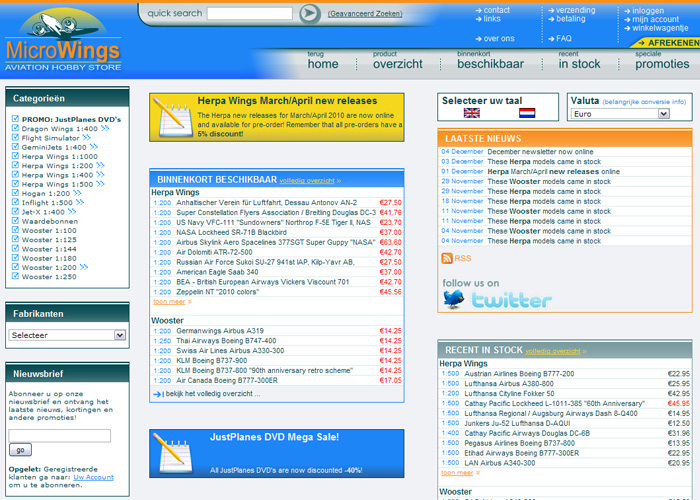Image resolution: width=700 pixels, height=500 pixels.
Task: Click check icon beside Hogan 1:200
Action: [x=15, y=193]
